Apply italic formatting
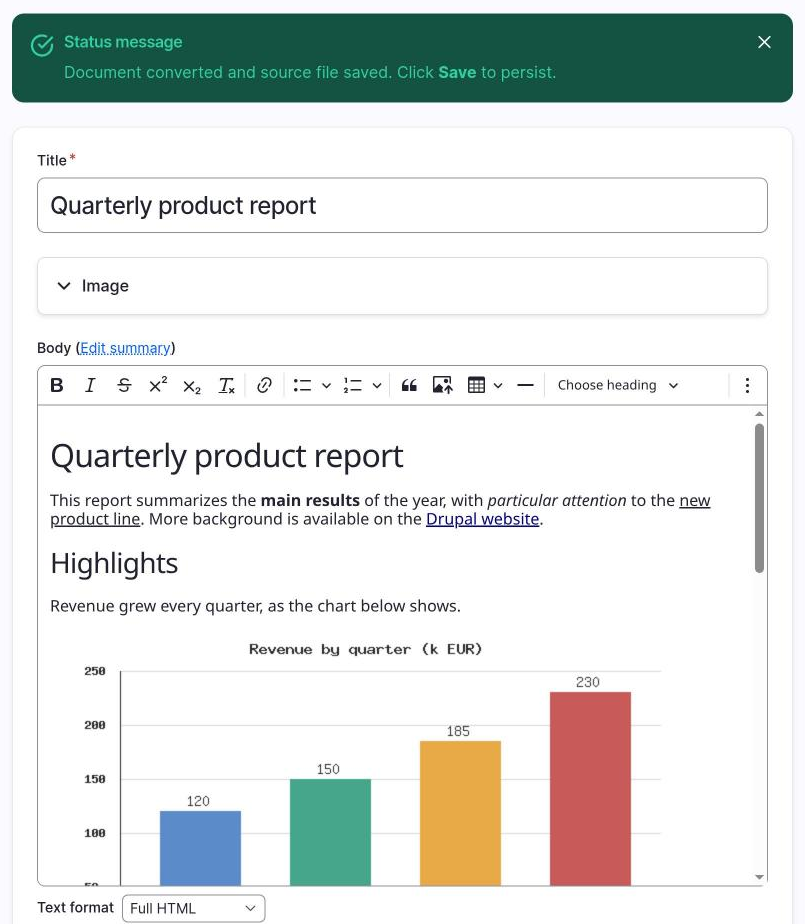805x924 pixels. pyautogui.click(x=90, y=385)
